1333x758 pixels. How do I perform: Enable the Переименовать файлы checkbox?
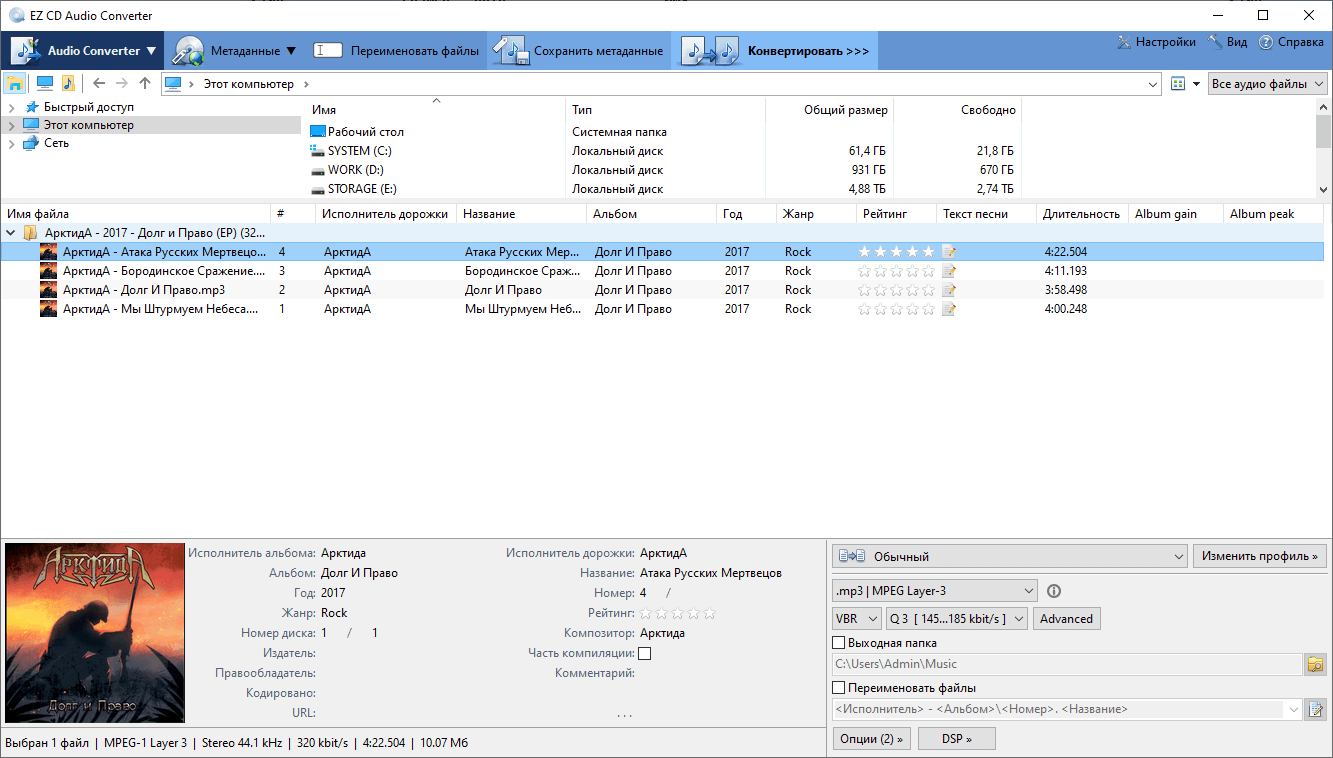coord(838,687)
